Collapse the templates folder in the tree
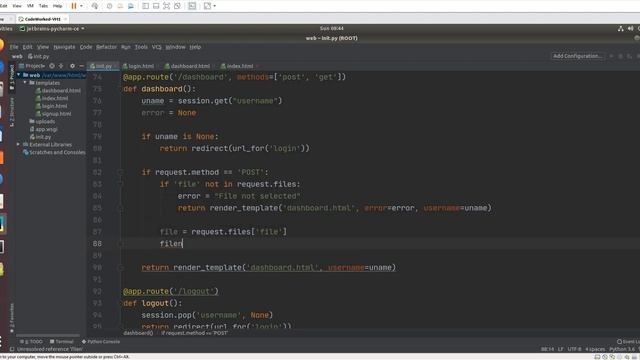The image size is (640, 360). (25, 83)
